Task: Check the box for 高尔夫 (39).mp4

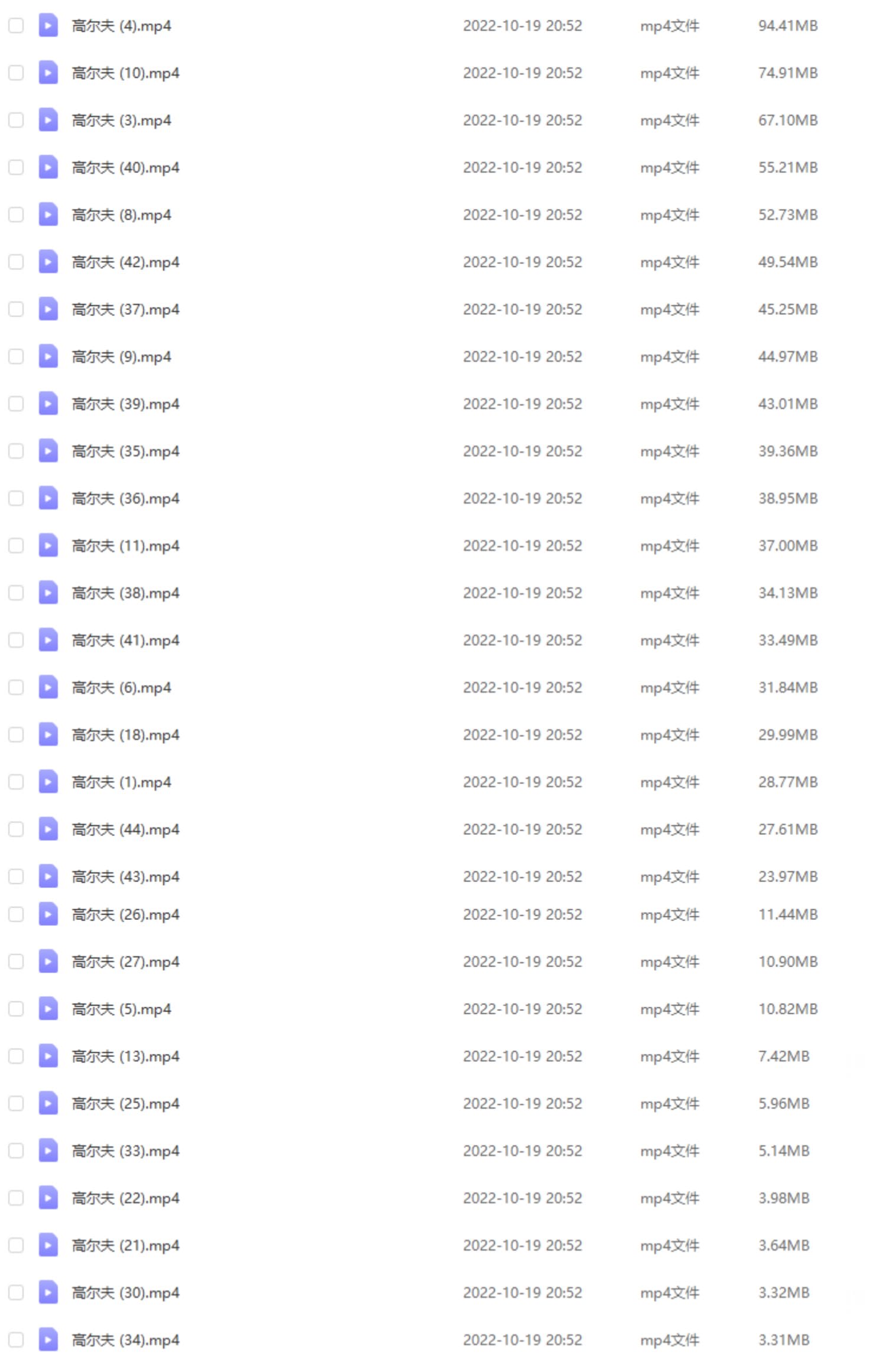Action: coord(16,404)
